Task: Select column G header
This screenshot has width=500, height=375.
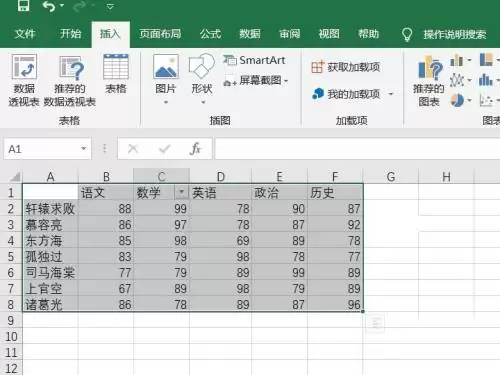Action: [390, 176]
